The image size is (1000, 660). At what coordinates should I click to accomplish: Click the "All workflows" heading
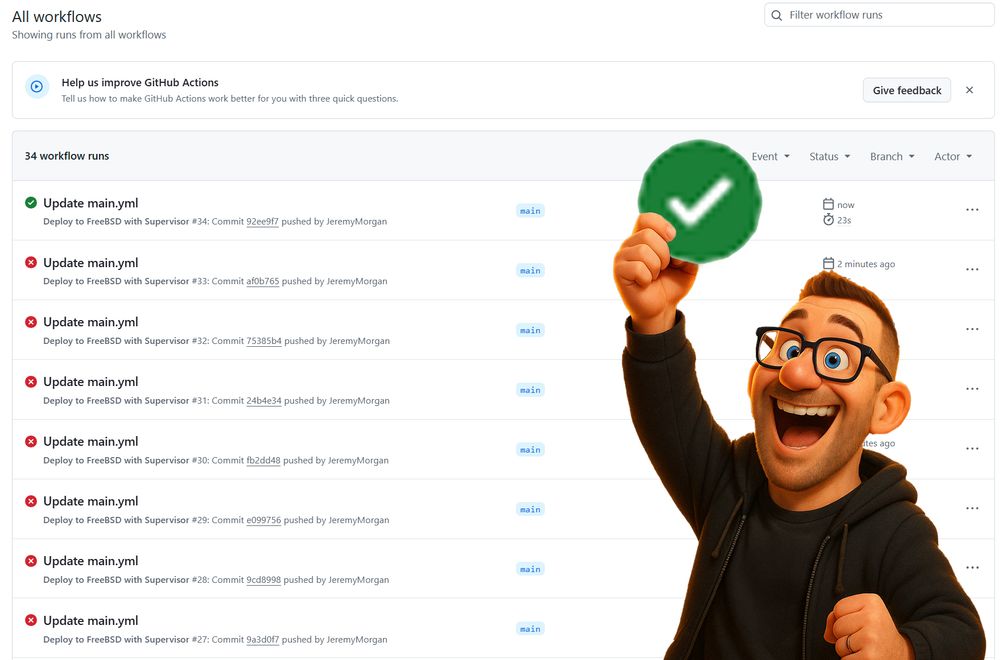pos(57,17)
